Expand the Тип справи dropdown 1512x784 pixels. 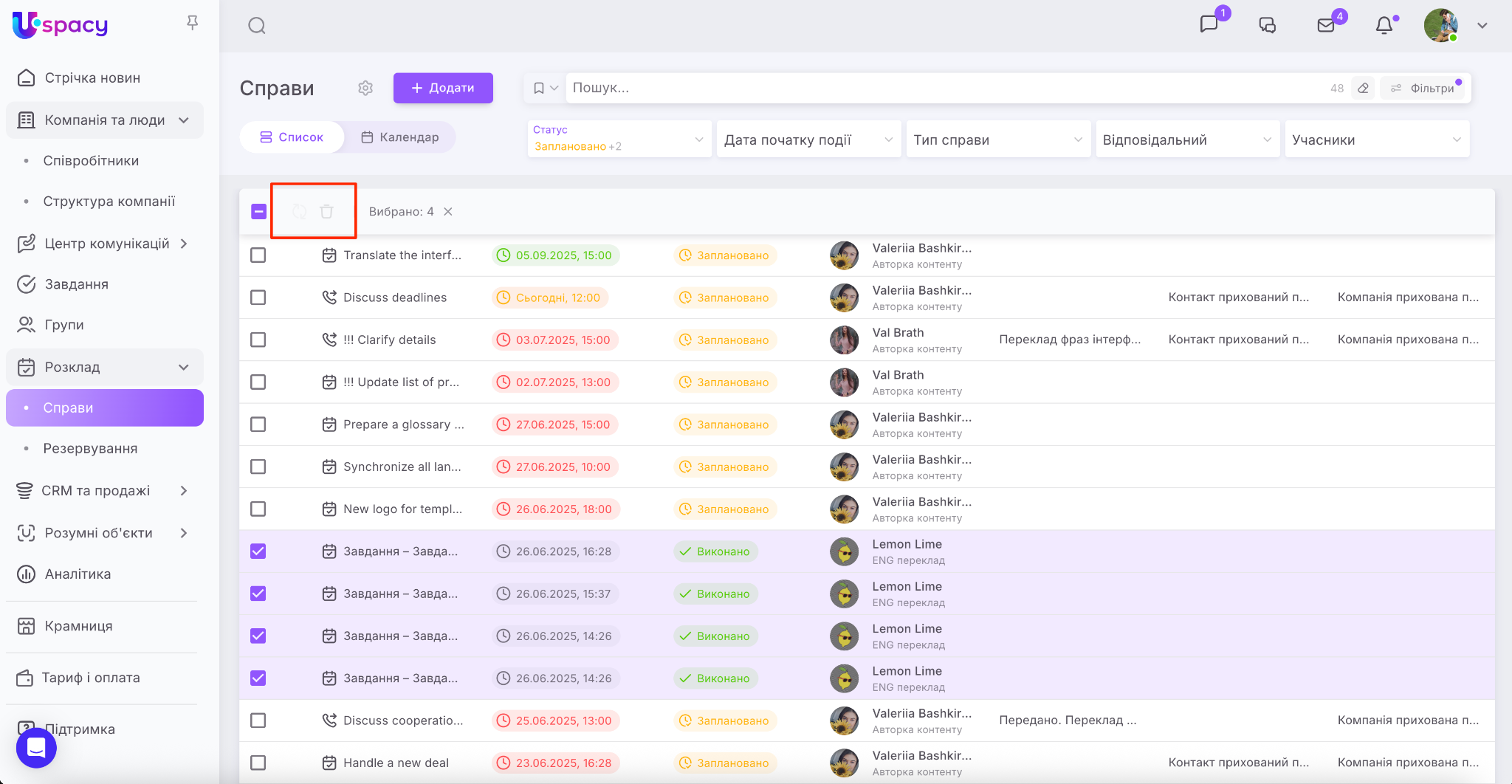pyautogui.click(x=997, y=140)
